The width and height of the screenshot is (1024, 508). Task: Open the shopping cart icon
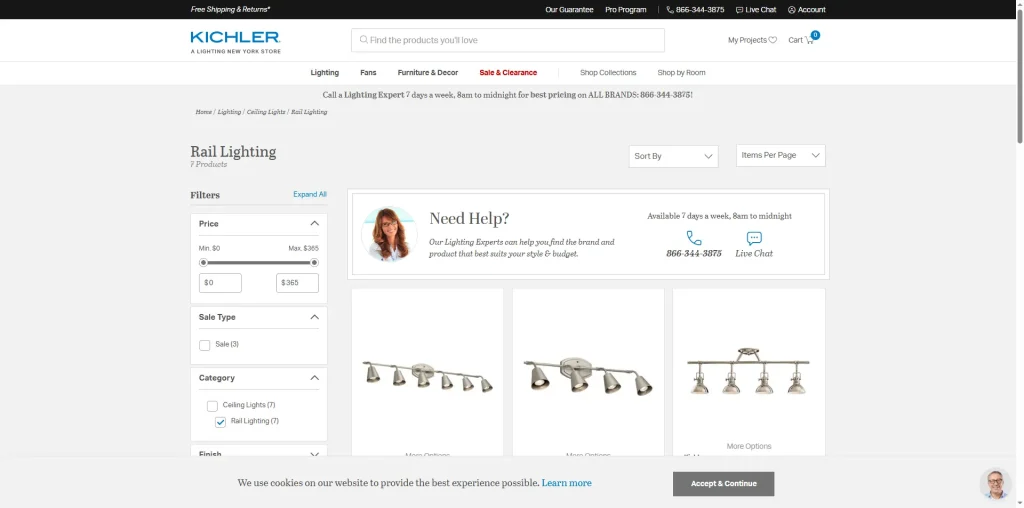click(x=809, y=40)
